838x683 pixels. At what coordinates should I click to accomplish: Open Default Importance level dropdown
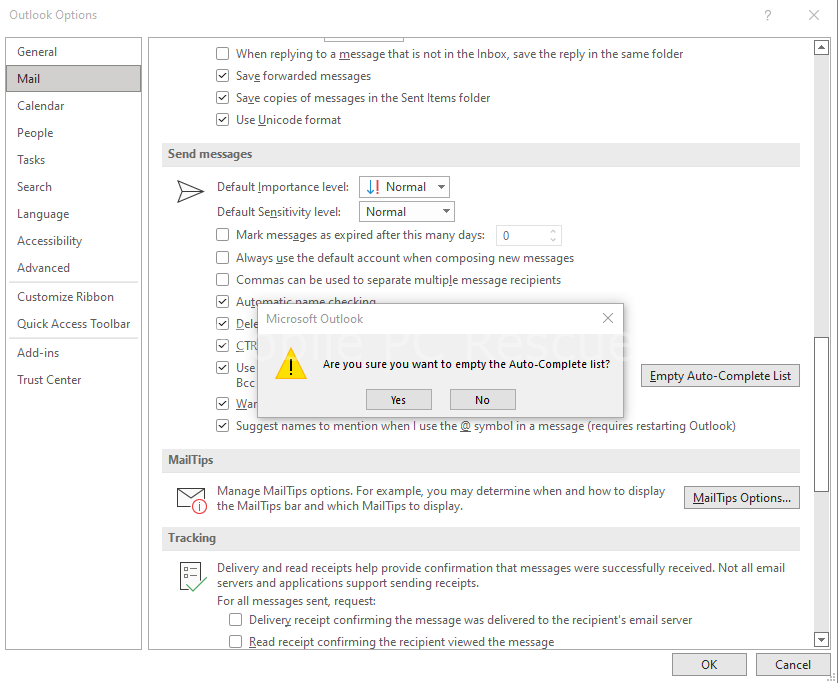(404, 187)
